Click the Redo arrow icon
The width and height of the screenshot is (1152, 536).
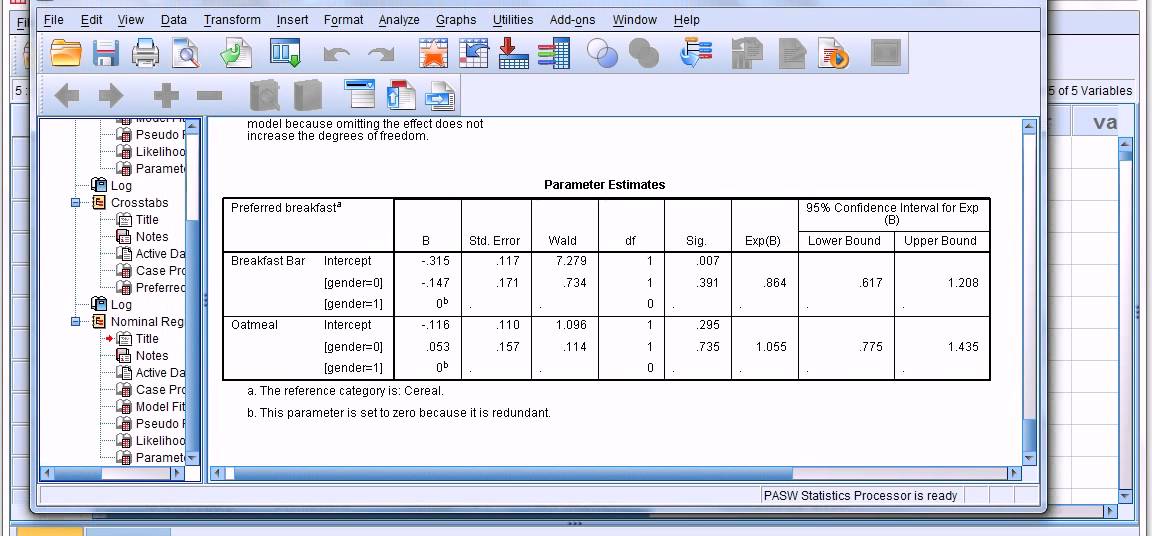[381, 54]
